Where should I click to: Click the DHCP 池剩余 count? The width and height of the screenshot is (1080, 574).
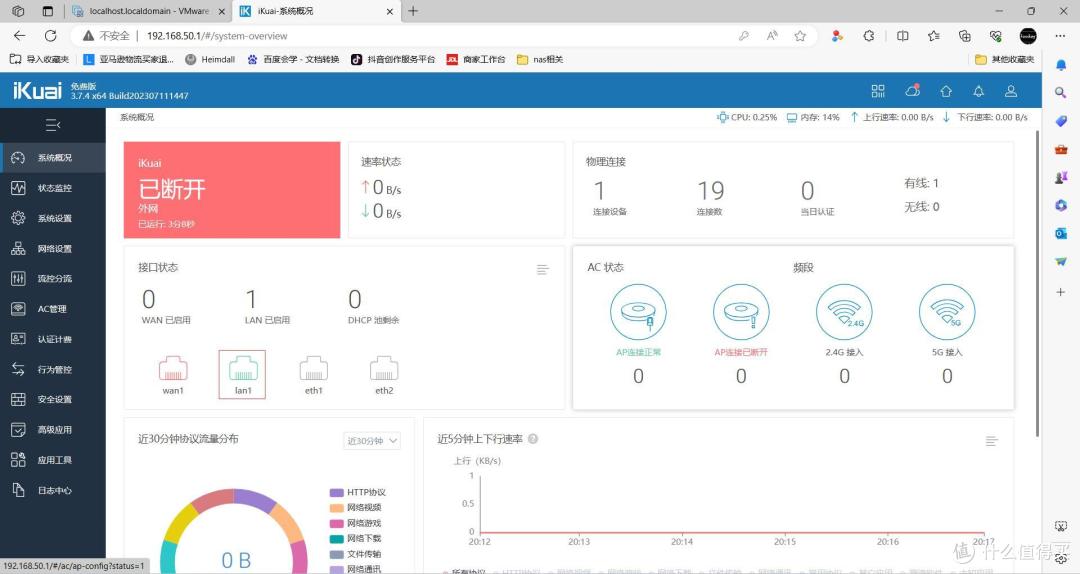tap(355, 299)
